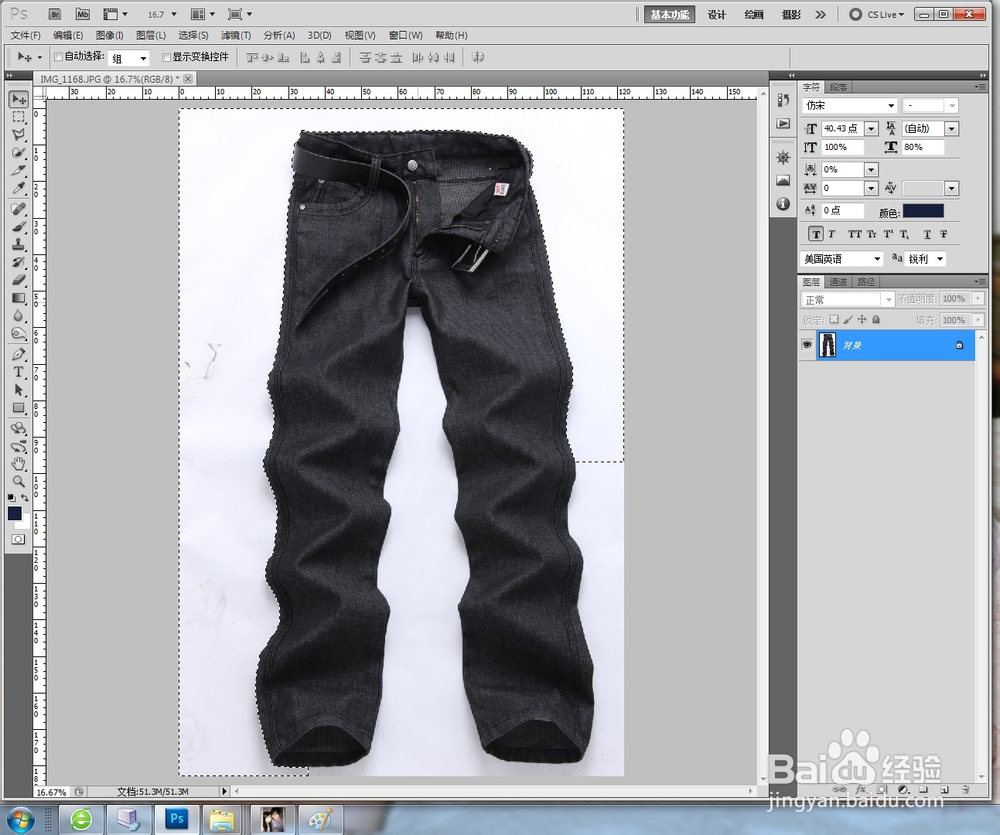Toggle faux bold text style
Viewport: 1000px width, 835px height.
coord(815,234)
